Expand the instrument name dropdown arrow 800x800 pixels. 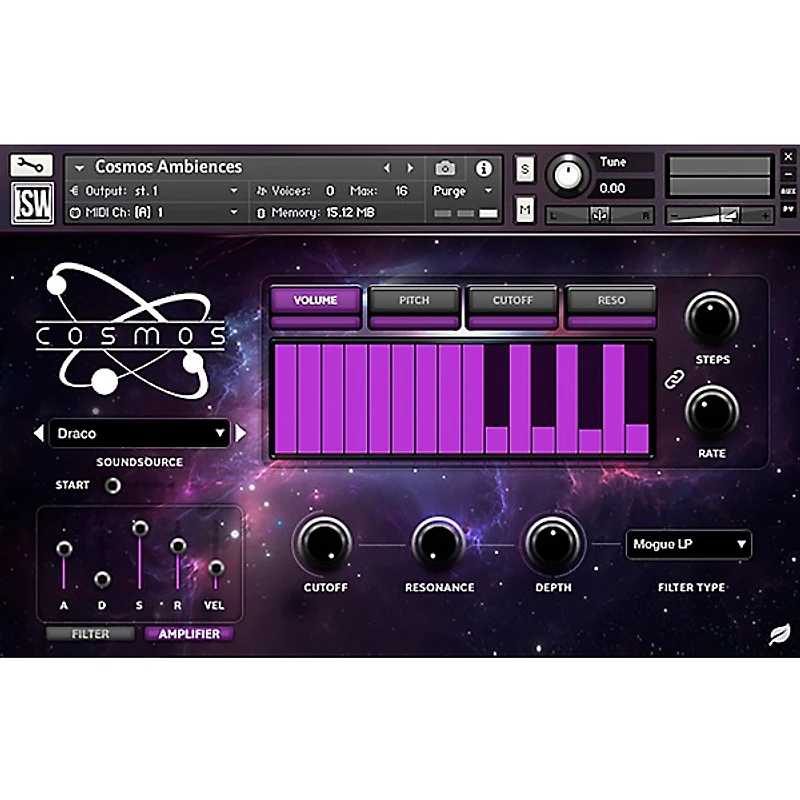point(79,168)
